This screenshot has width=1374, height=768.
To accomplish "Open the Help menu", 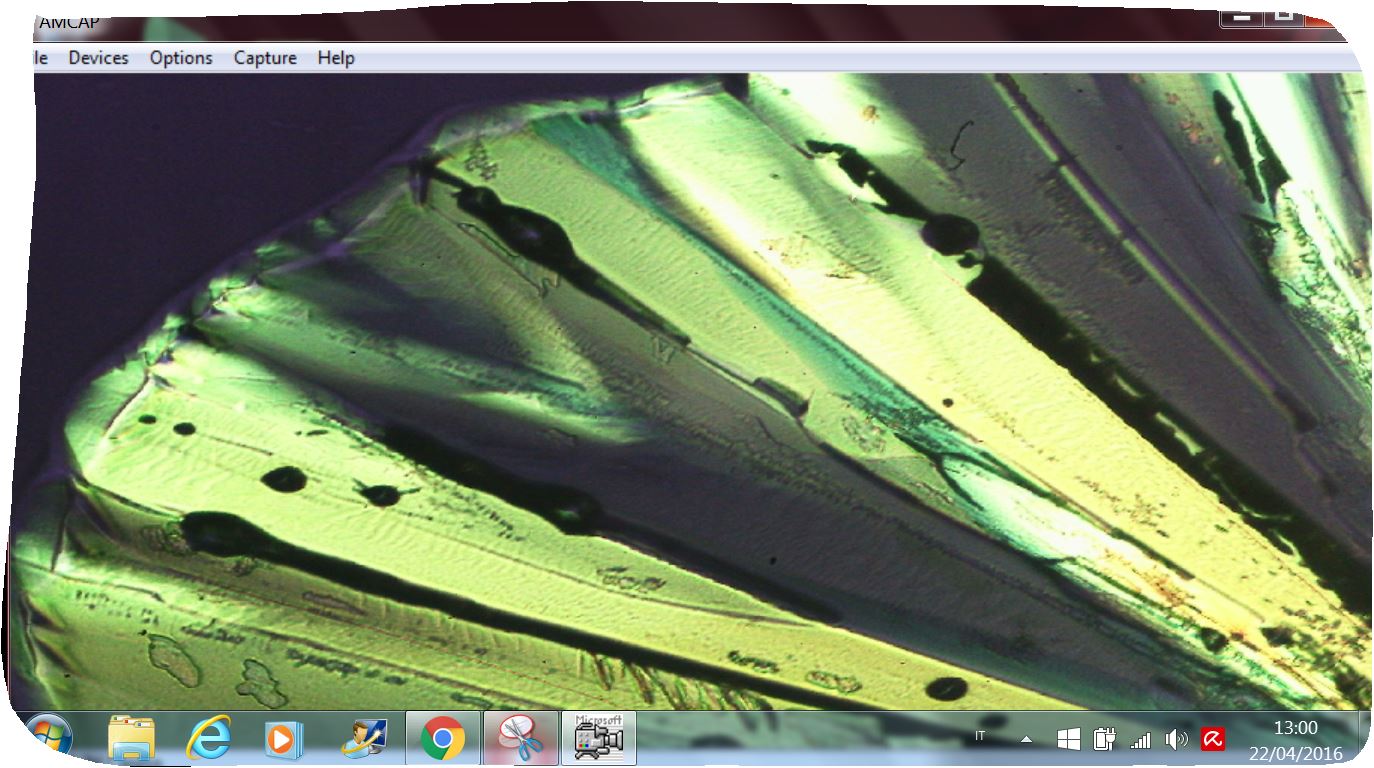I will (336, 58).
